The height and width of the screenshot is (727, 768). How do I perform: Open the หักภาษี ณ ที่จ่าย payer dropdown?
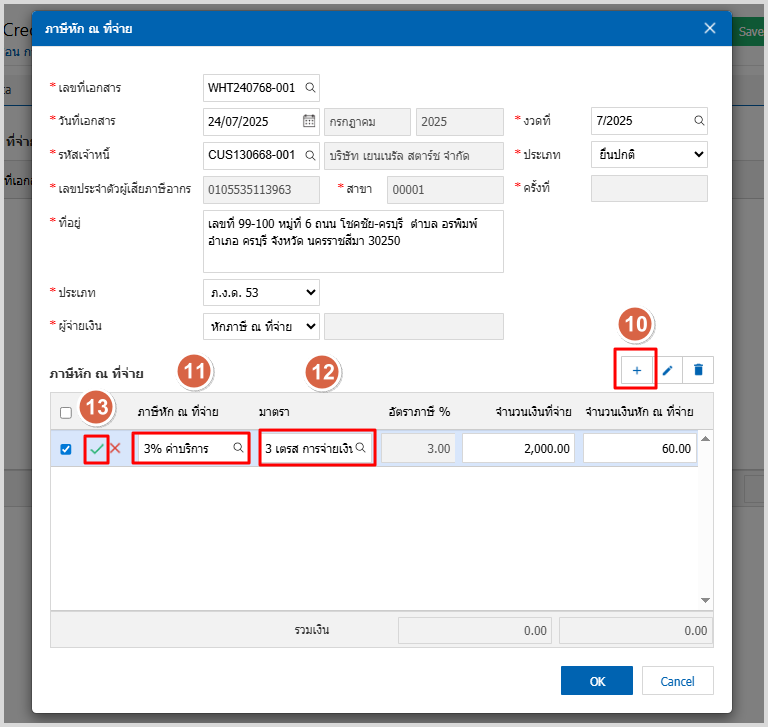pyautogui.click(x=260, y=326)
